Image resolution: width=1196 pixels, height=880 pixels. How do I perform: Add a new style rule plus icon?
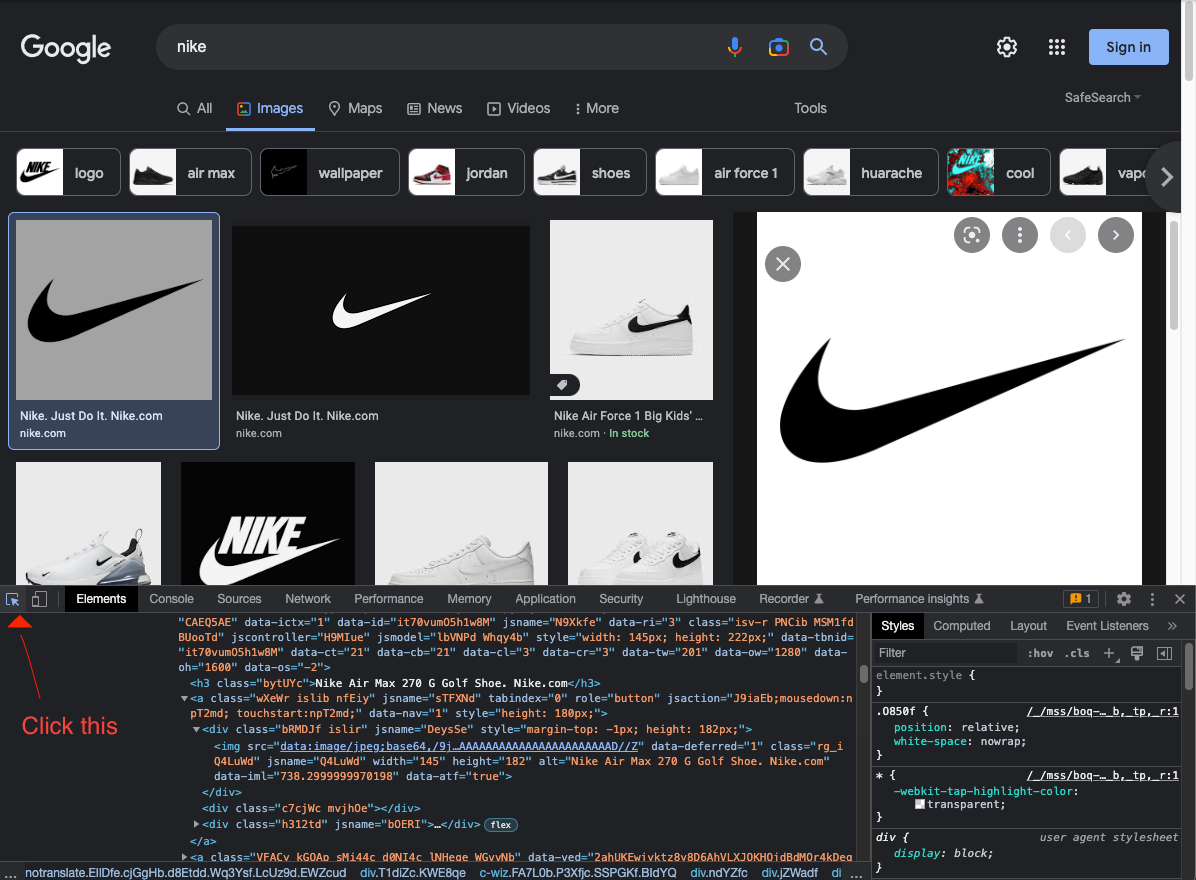tap(1109, 654)
